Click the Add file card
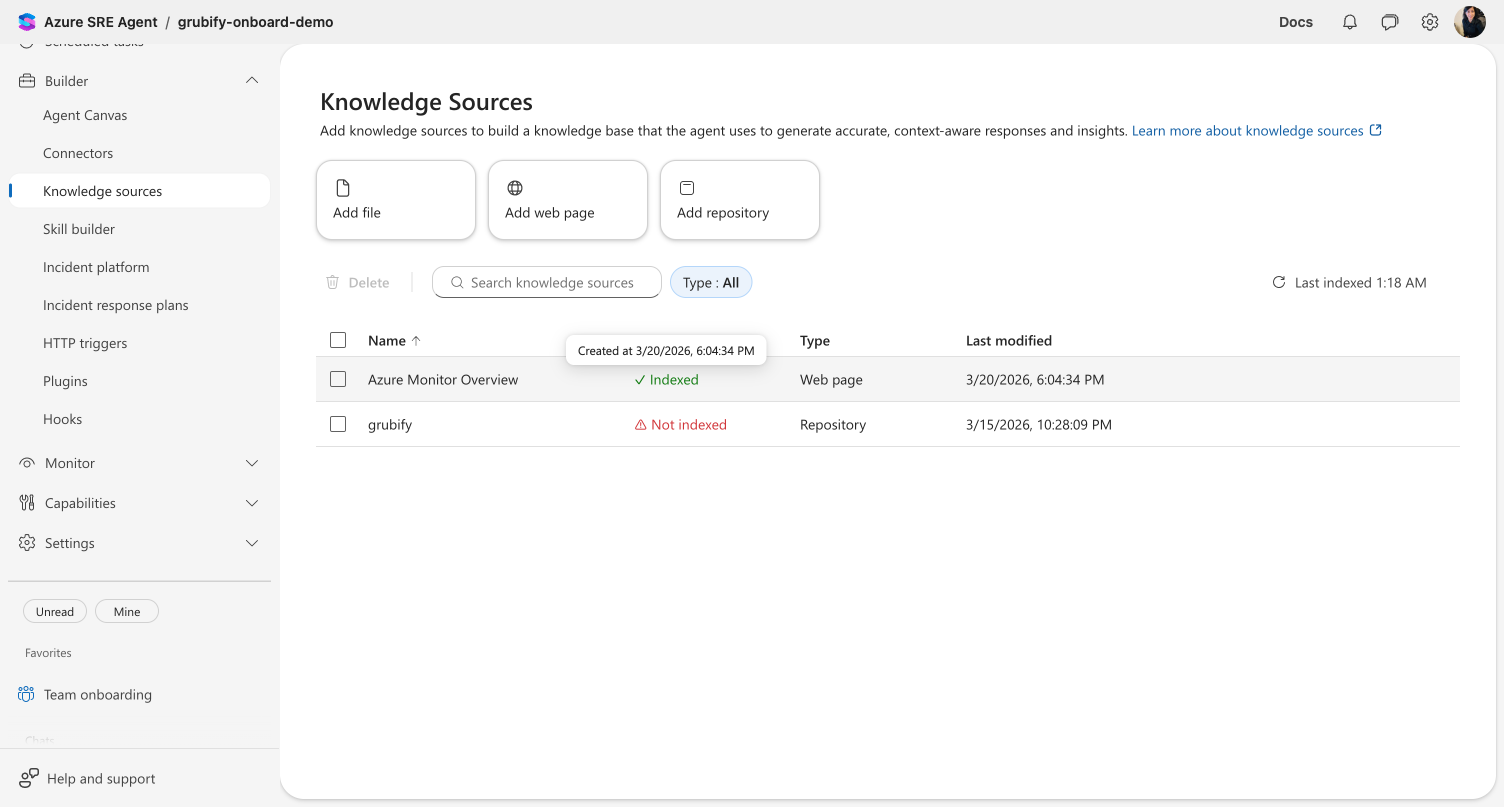1504x807 pixels. 396,200
